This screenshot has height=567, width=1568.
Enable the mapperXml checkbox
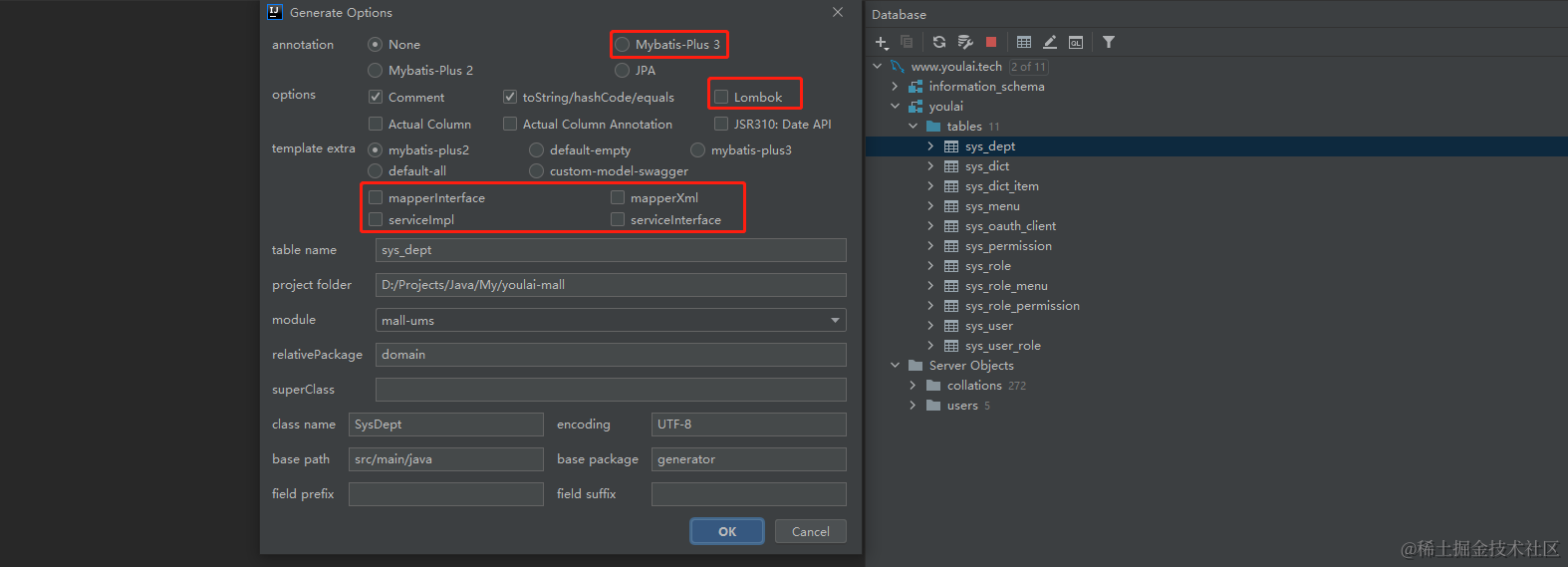pyautogui.click(x=618, y=197)
